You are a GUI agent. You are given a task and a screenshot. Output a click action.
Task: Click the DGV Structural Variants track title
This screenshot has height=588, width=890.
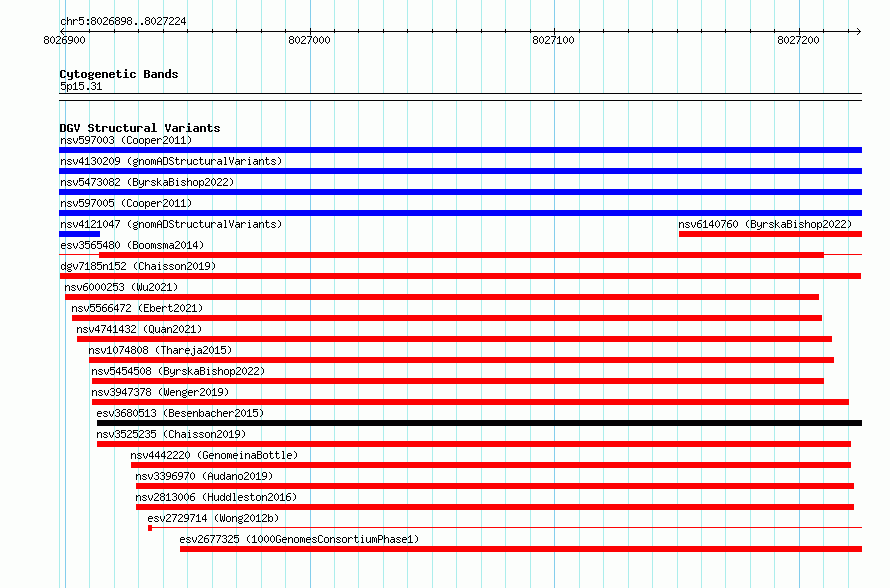(x=140, y=128)
